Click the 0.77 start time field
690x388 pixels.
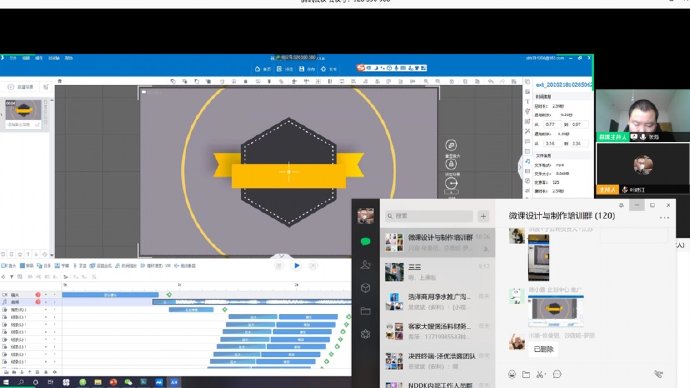pyautogui.click(x=551, y=124)
